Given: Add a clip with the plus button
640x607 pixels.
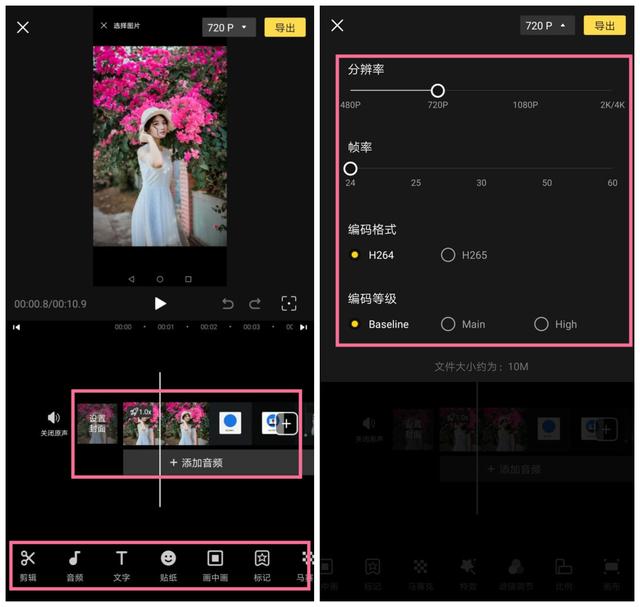Looking at the screenshot, I should tap(287, 424).
